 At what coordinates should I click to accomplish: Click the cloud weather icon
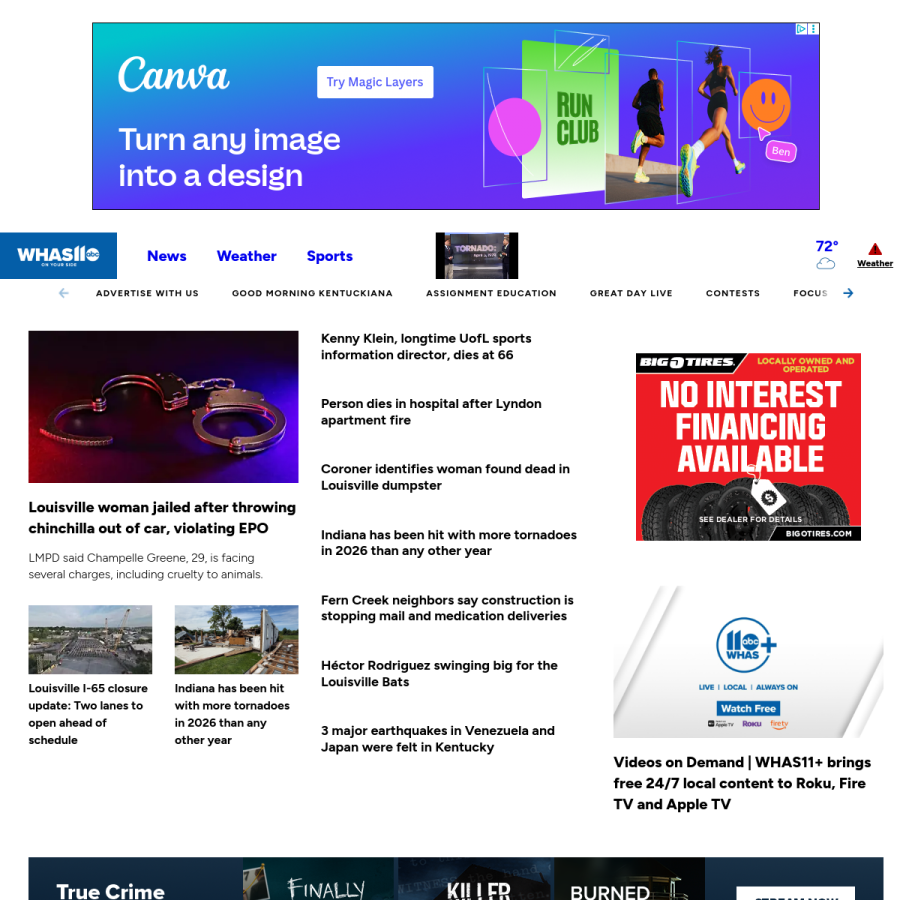coord(826,263)
